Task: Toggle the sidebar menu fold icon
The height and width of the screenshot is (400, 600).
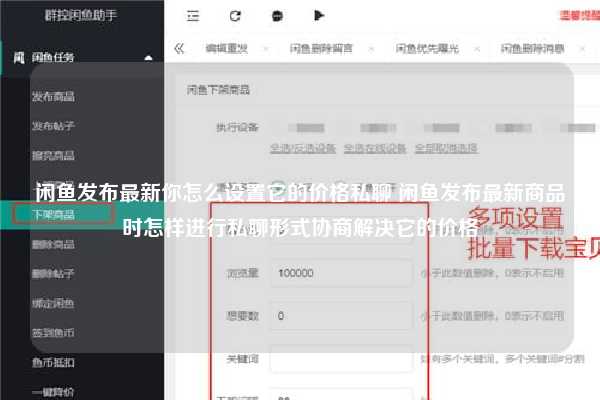Action: pyautogui.click(x=193, y=16)
